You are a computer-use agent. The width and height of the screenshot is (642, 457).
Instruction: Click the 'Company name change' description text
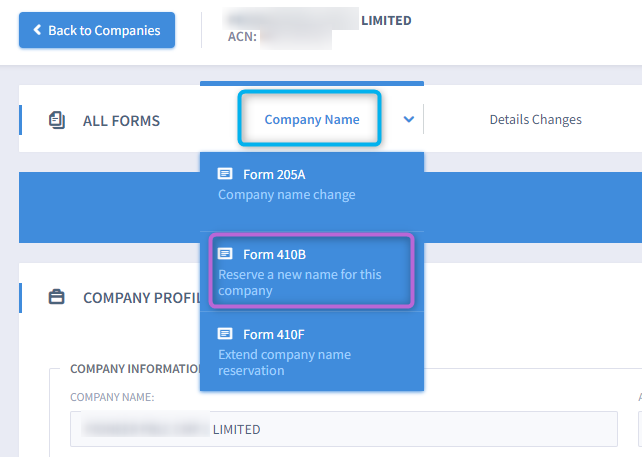287,195
